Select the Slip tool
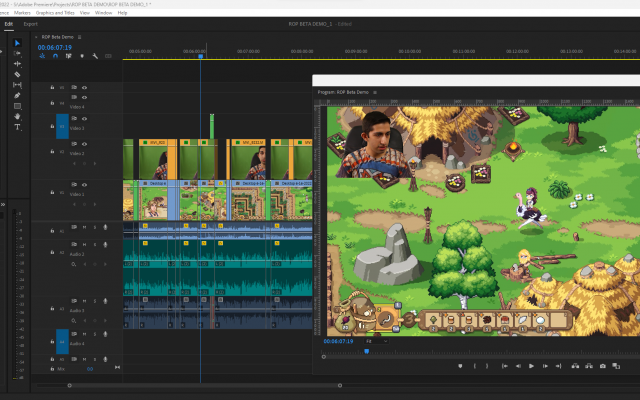 click(17, 85)
